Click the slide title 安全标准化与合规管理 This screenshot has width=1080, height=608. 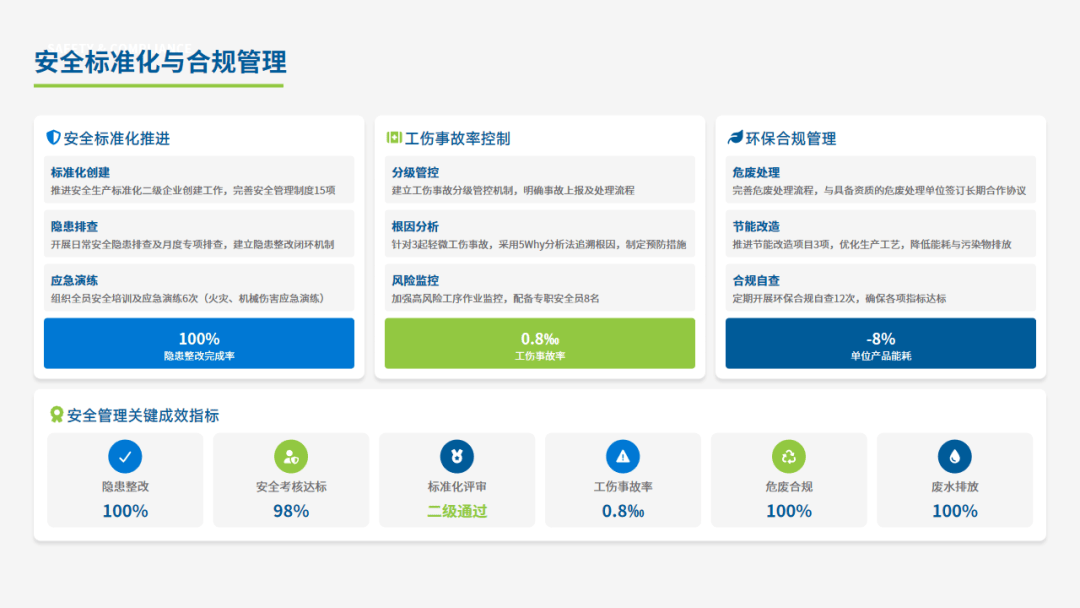pyautogui.click(x=161, y=62)
